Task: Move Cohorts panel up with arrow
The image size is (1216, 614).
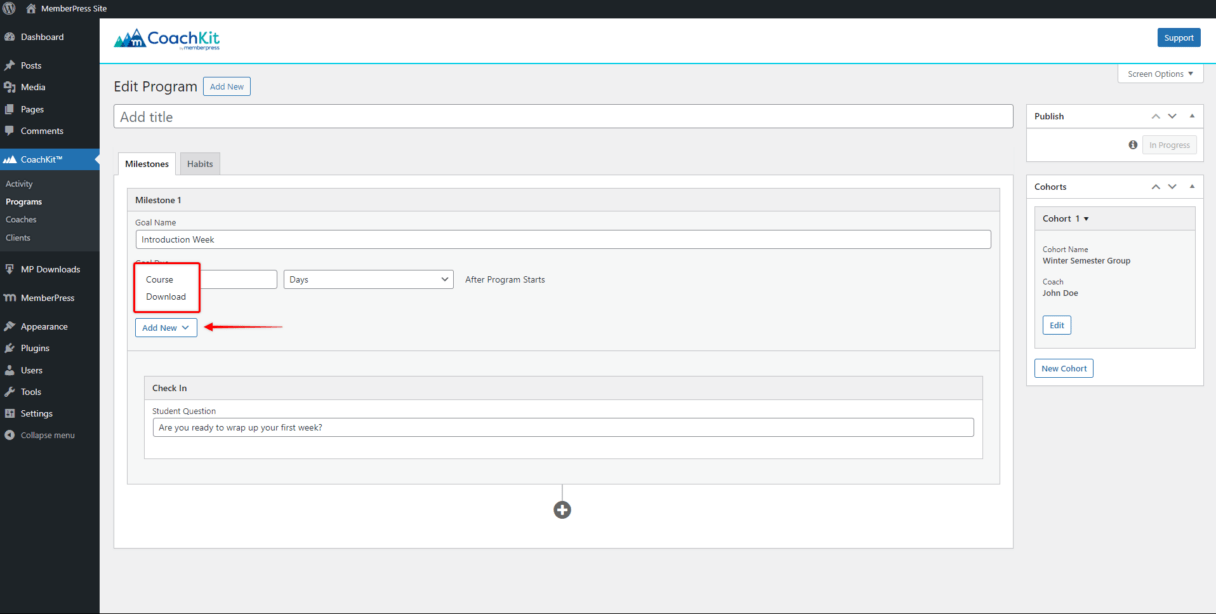Action: [x=1156, y=187]
